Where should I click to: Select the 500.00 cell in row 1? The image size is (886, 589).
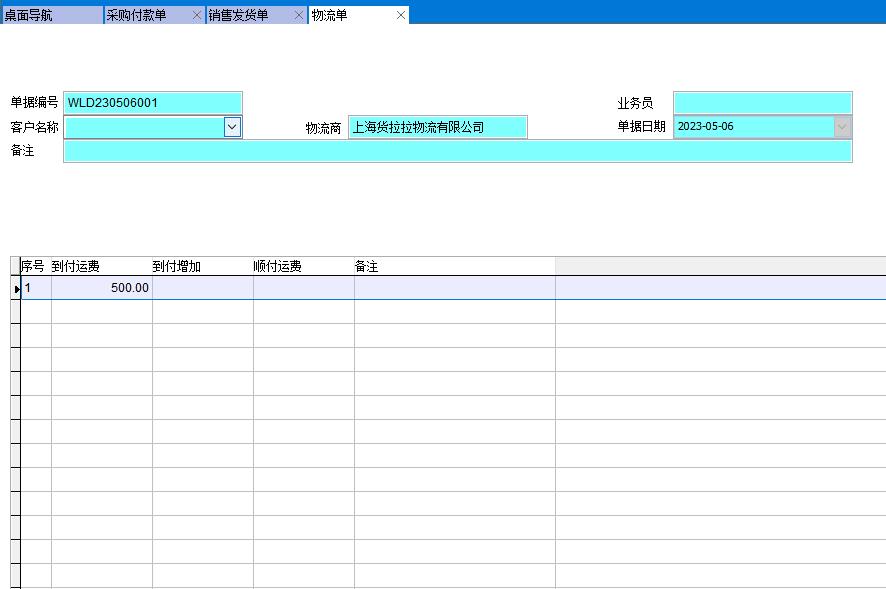(101, 288)
